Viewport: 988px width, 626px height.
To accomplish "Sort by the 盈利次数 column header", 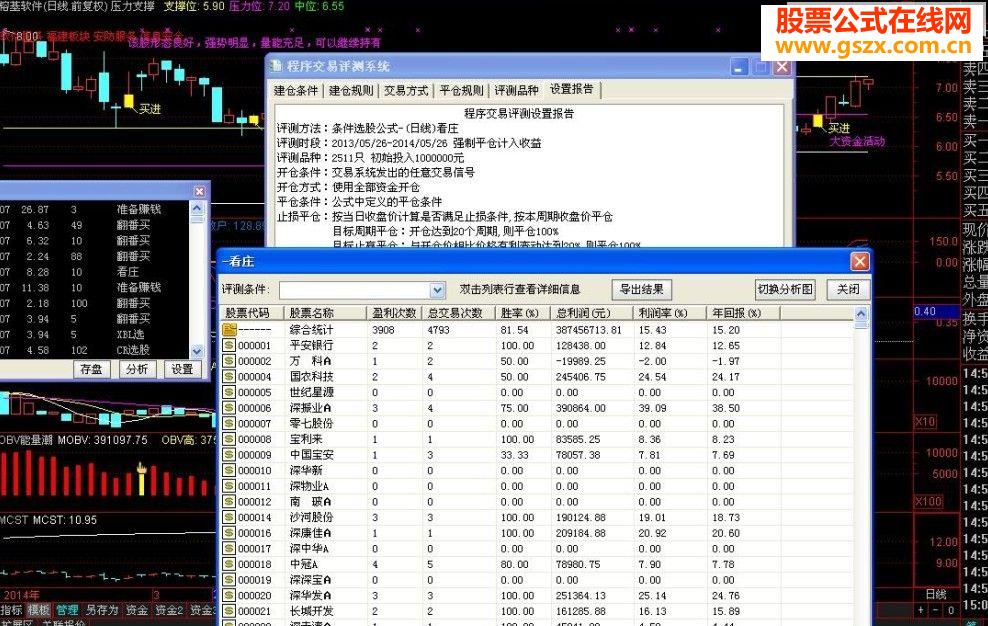I will [394, 313].
